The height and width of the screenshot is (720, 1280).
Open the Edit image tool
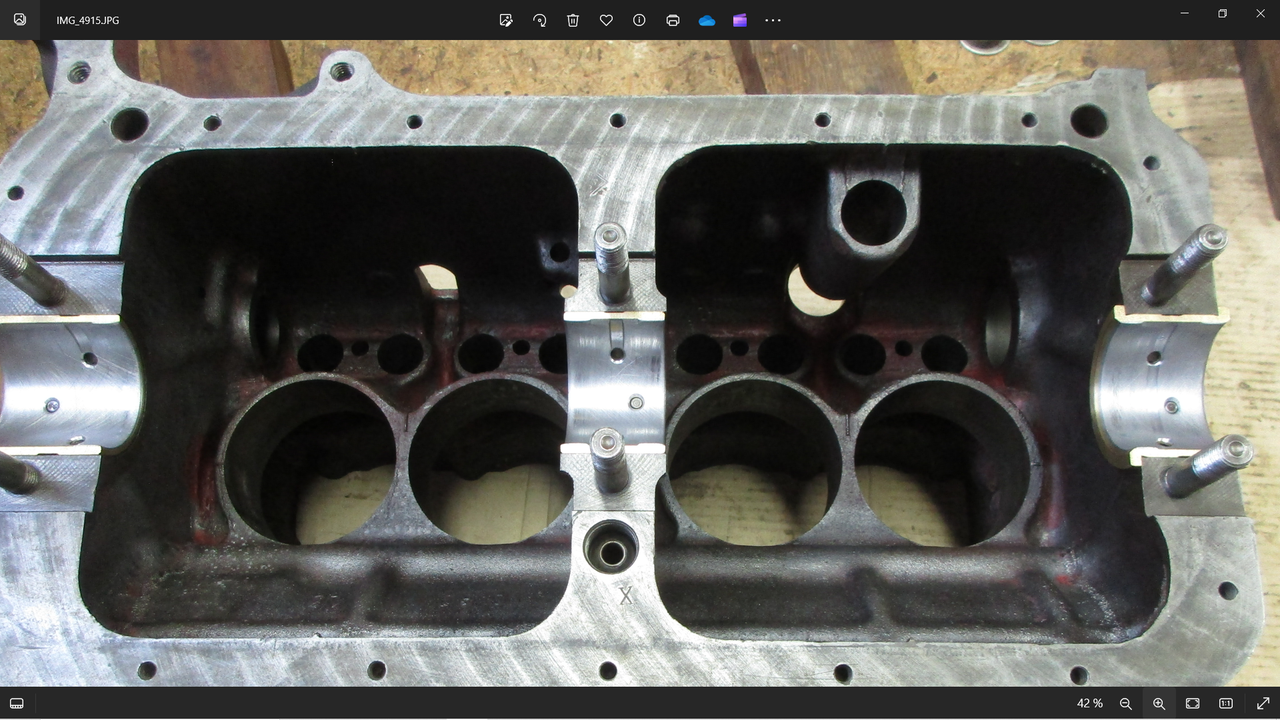(506, 20)
